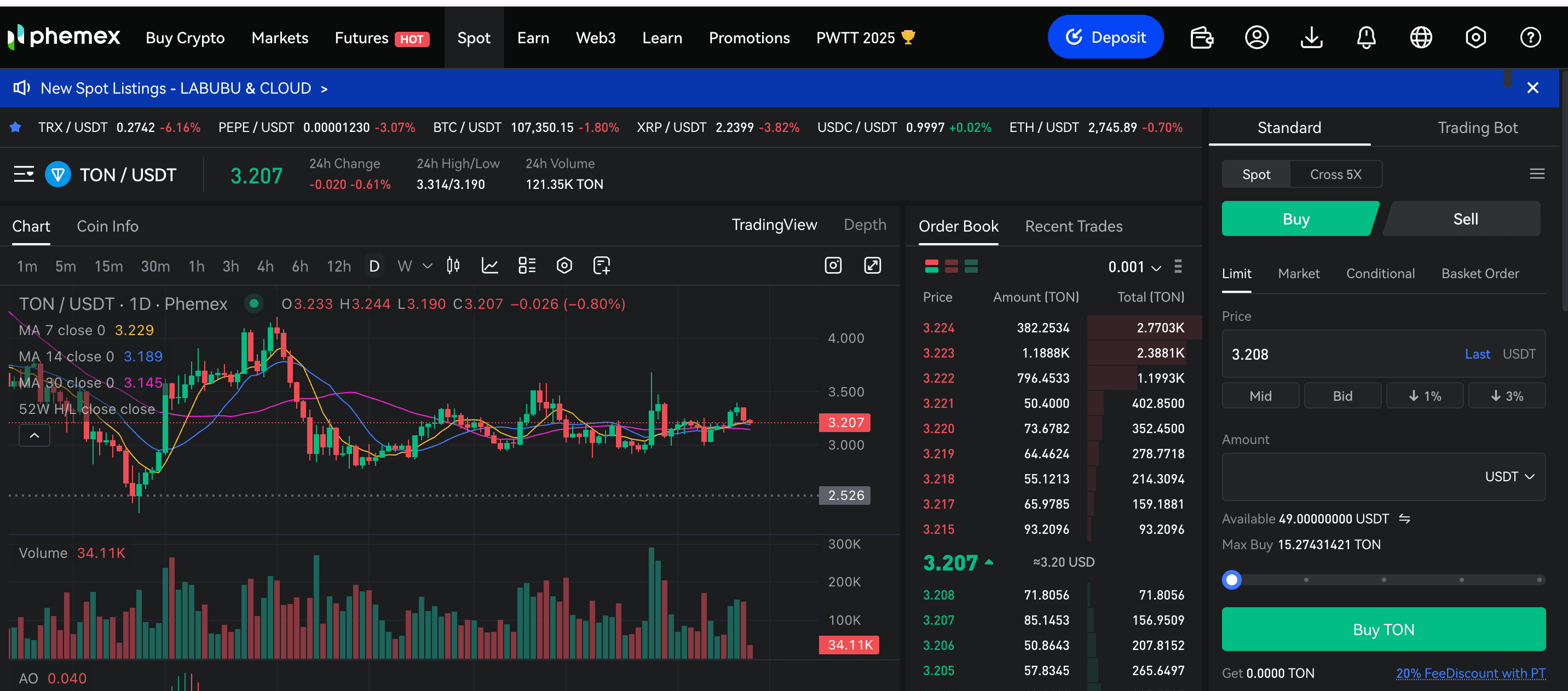The height and width of the screenshot is (691, 1568).
Task: Open the language globe icon
Action: tap(1421, 38)
